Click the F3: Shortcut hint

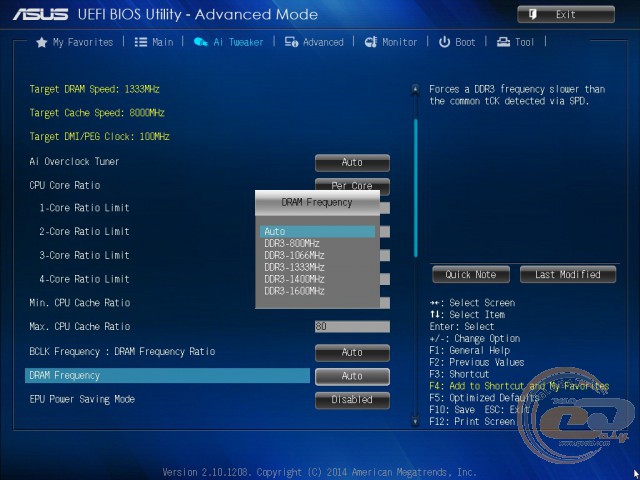point(459,374)
